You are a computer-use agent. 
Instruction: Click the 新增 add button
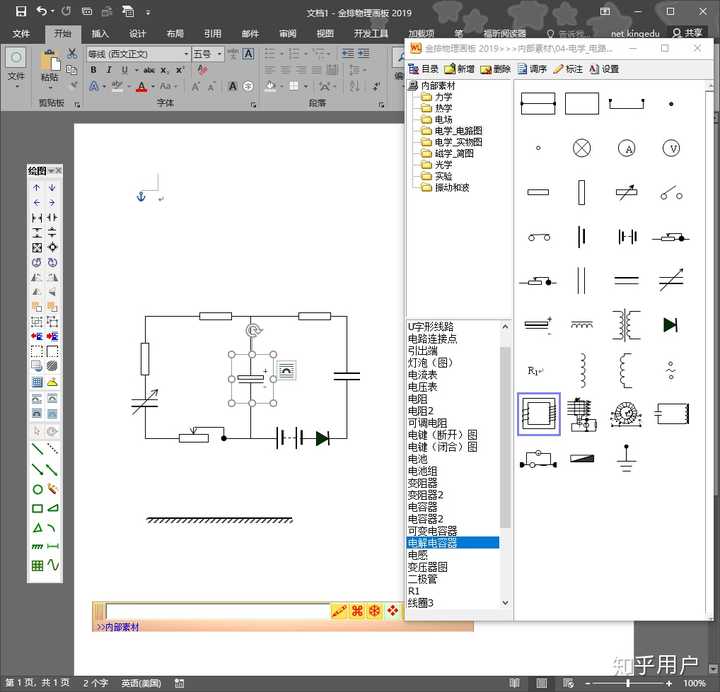pyautogui.click(x=459, y=69)
